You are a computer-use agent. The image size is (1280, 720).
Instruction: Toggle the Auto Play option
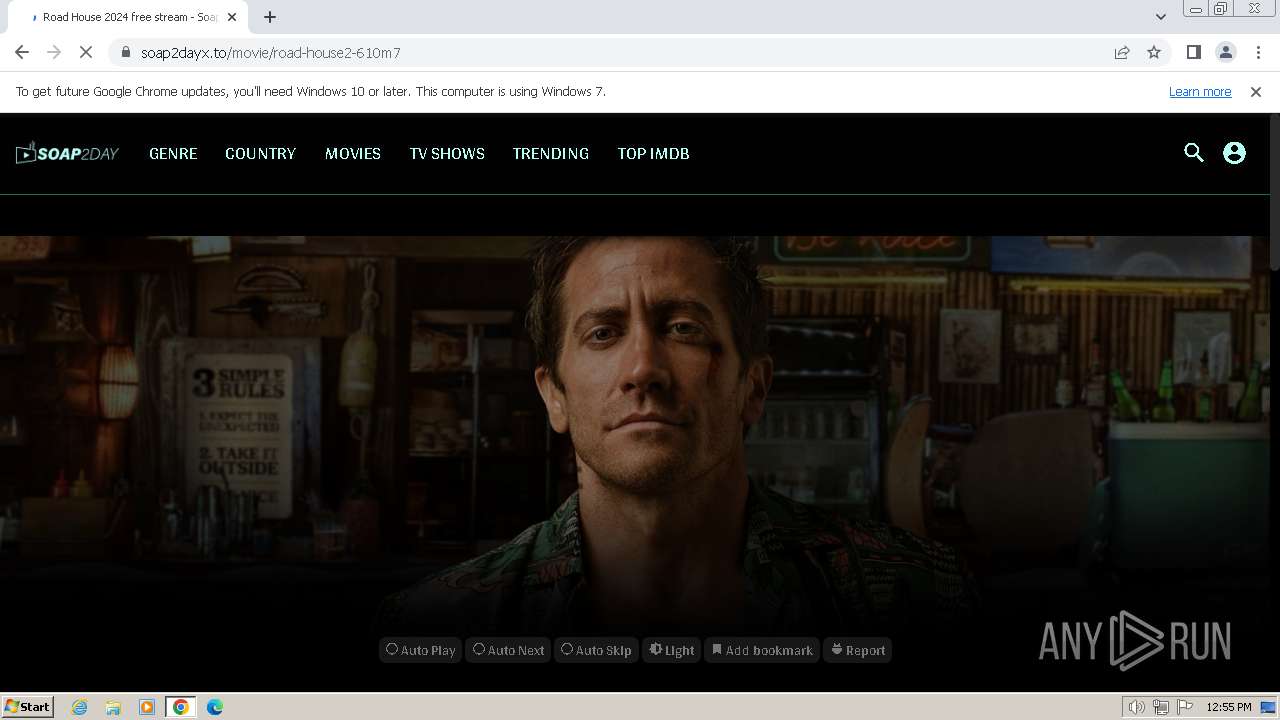[421, 650]
